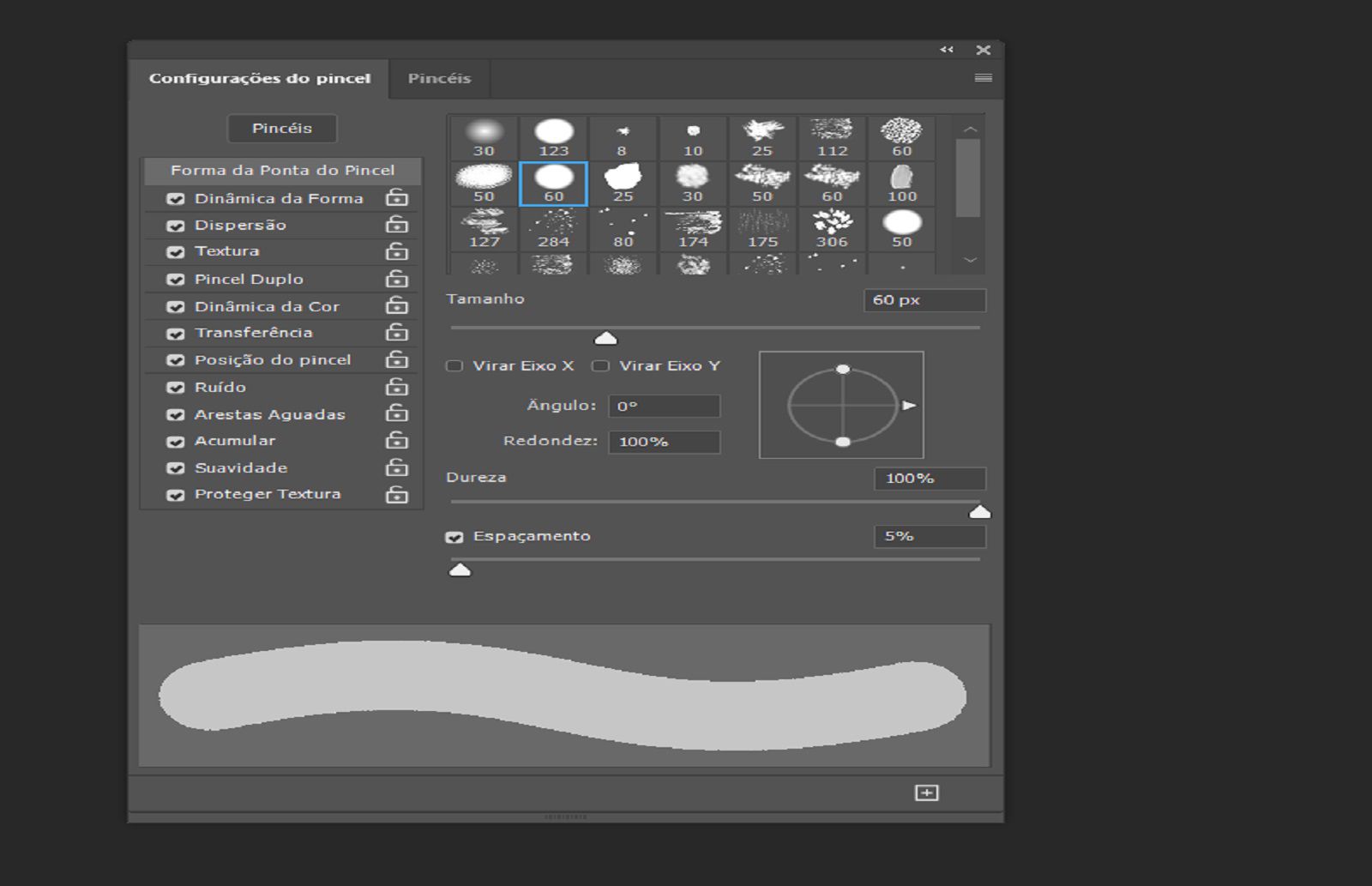Viewport: 1372px width, 886px height.
Task: Select the 175 brush tip
Action: click(762, 229)
